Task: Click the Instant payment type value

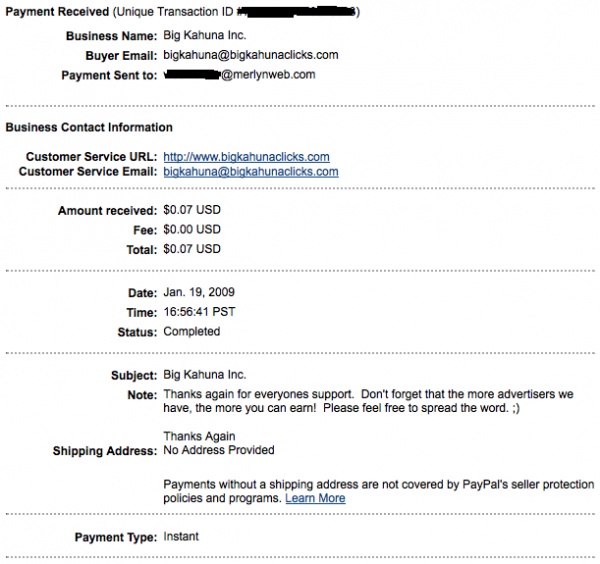Action: (181, 537)
